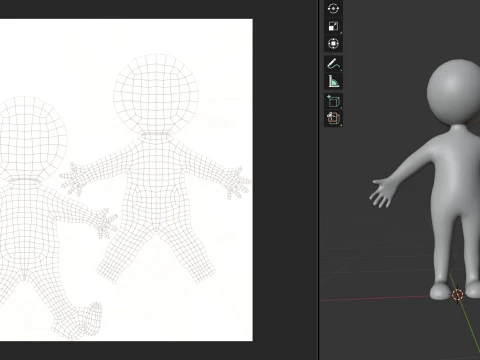Select the Transform tool icon

333,44
